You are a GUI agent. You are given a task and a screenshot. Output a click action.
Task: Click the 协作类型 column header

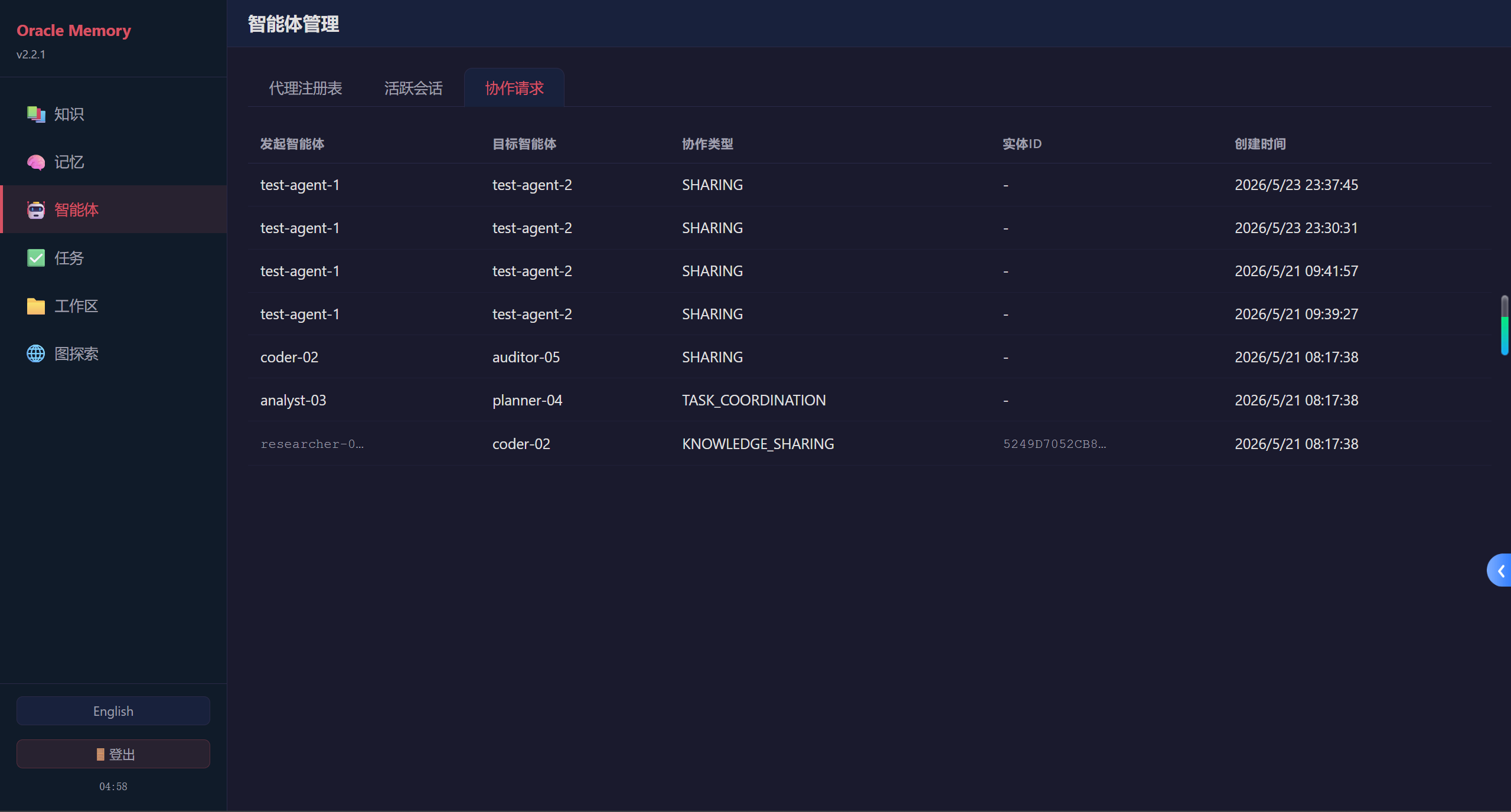[707, 144]
